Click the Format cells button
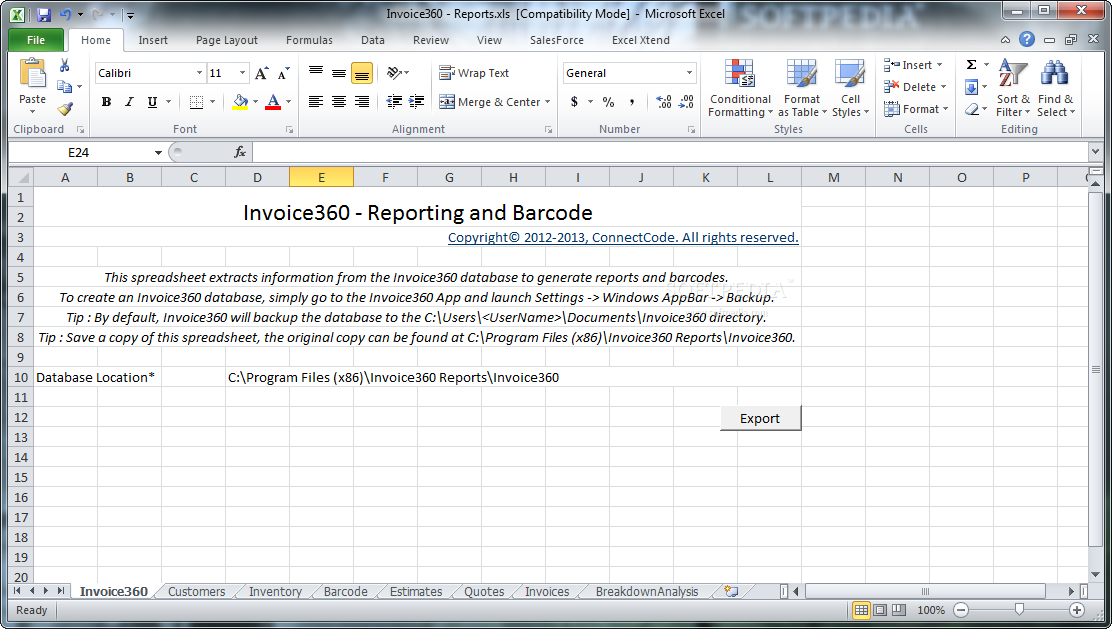The height and width of the screenshot is (629, 1112). (x=916, y=109)
